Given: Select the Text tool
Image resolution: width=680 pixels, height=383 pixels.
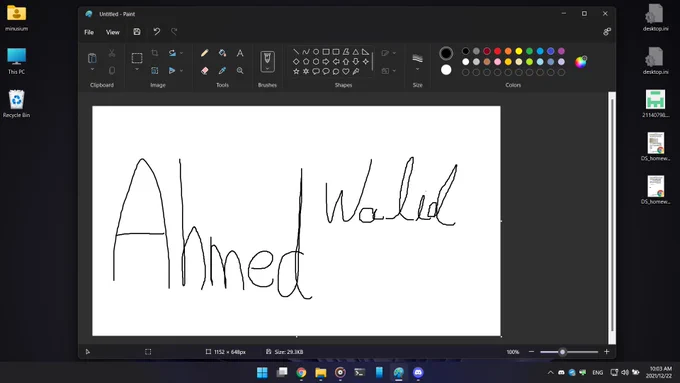Looking at the screenshot, I should [x=240, y=53].
